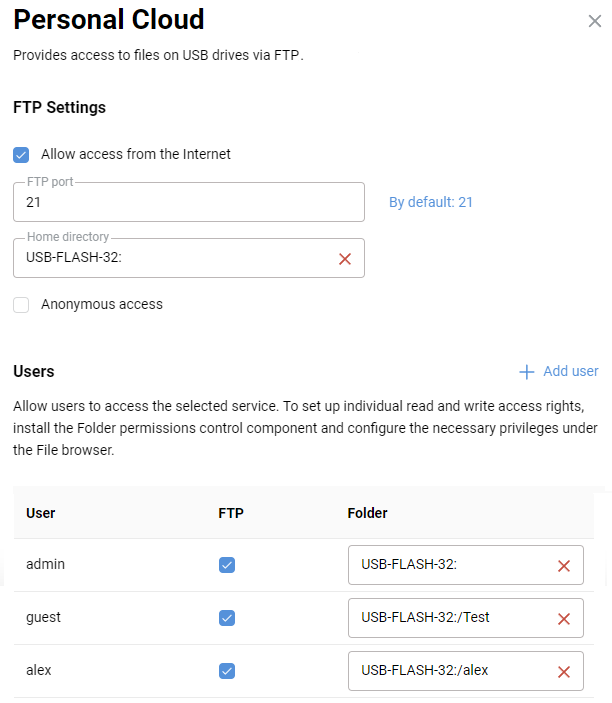This screenshot has height=703, width=612.
Task: Disable FTP access for alex
Action: [227, 671]
